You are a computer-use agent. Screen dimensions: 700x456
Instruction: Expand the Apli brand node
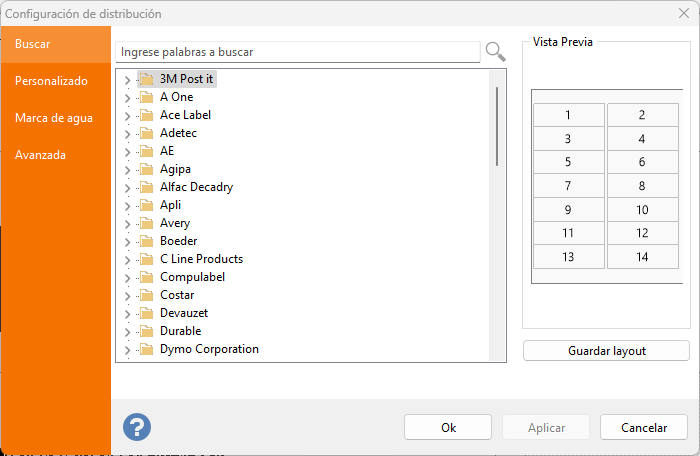[127, 205]
